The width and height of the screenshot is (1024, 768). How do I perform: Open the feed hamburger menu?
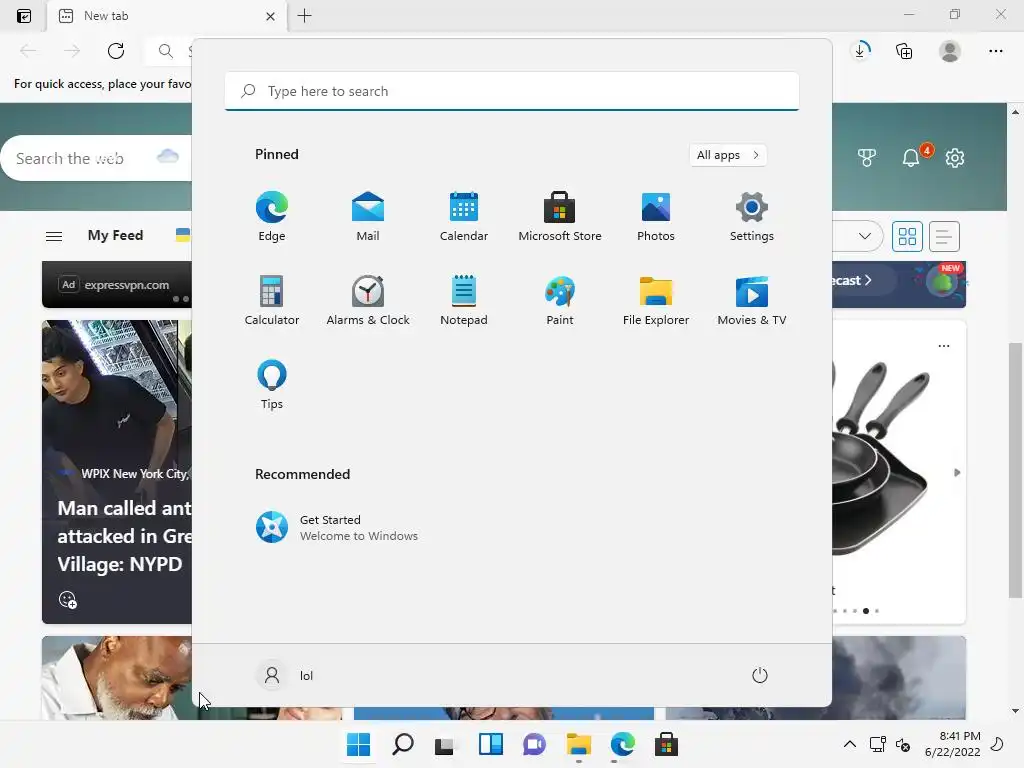(54, 236)
